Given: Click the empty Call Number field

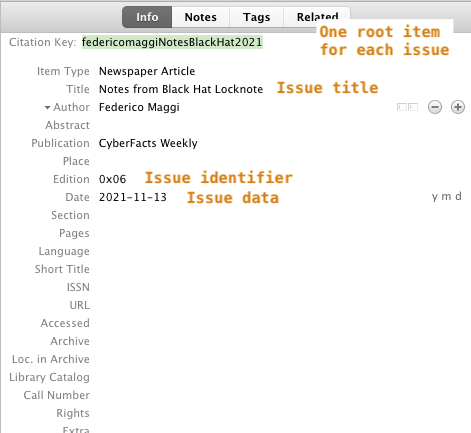Looking at the screenshot, I should (x=280, y=395).
